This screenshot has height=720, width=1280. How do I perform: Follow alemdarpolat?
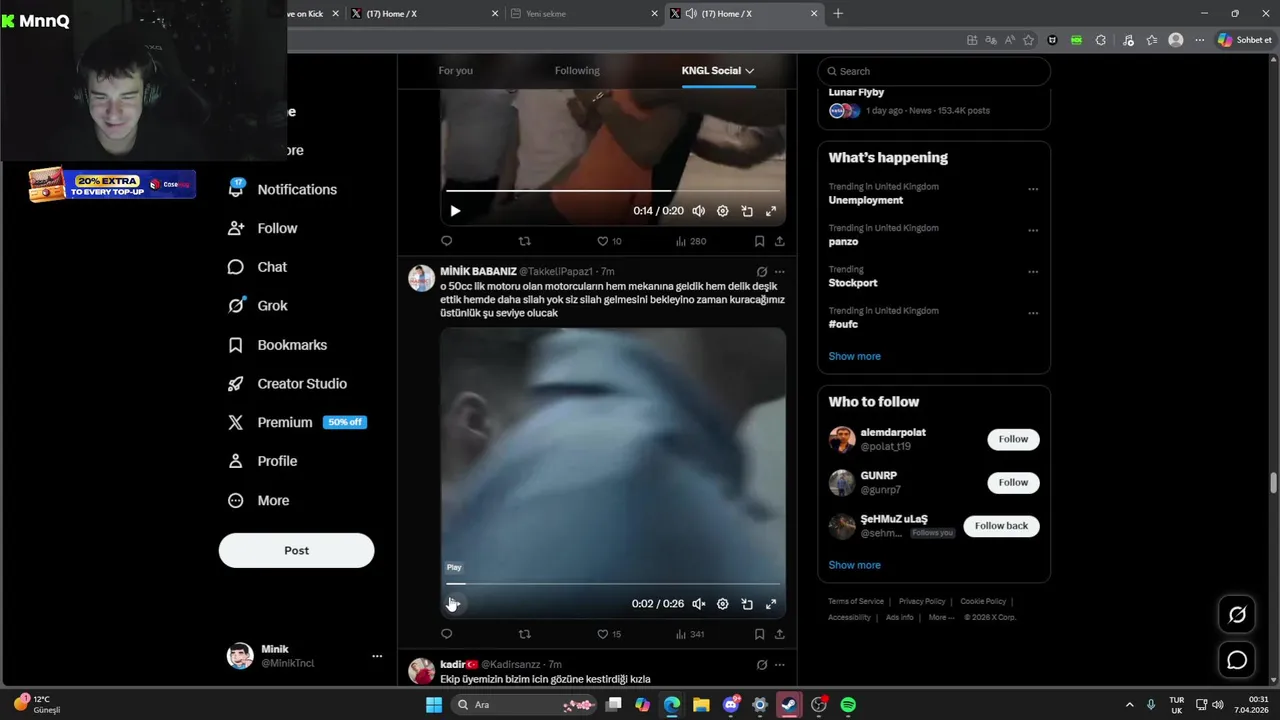pyautogui.click(x=1013, y=439)
